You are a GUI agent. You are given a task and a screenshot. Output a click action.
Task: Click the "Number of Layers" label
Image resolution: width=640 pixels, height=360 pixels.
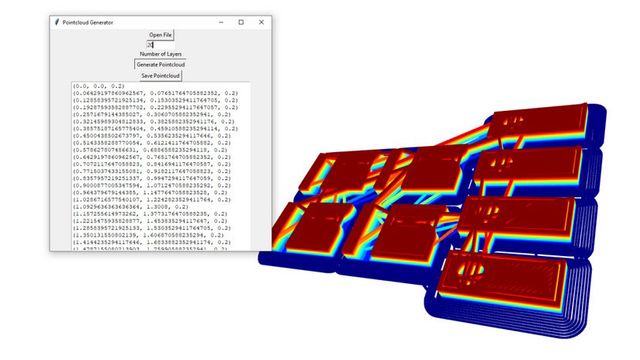160,54
